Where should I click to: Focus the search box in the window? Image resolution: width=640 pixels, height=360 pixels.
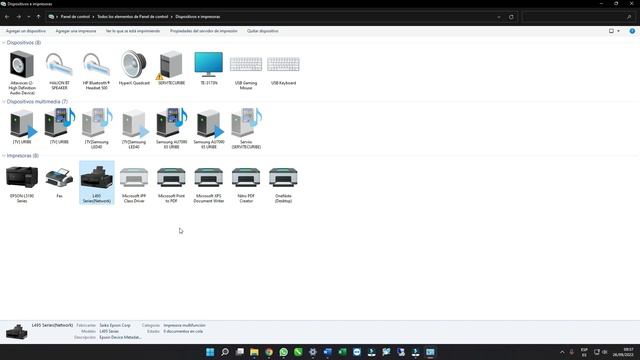pyautogui.click(x=578, y=17)
